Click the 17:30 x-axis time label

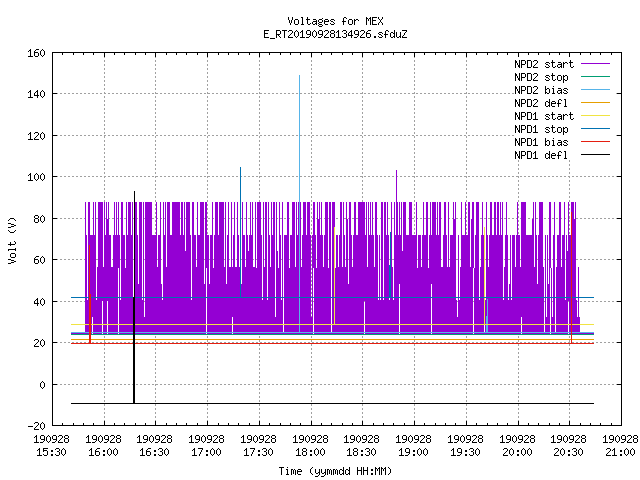coord(258,453)
